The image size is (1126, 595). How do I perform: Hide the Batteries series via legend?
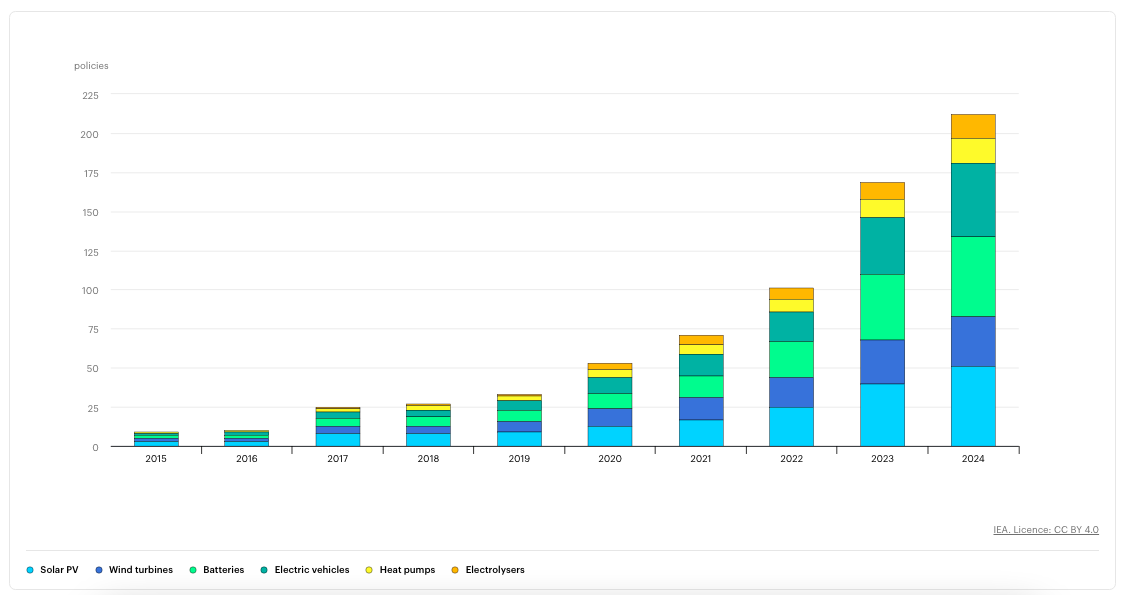point(217,570)
